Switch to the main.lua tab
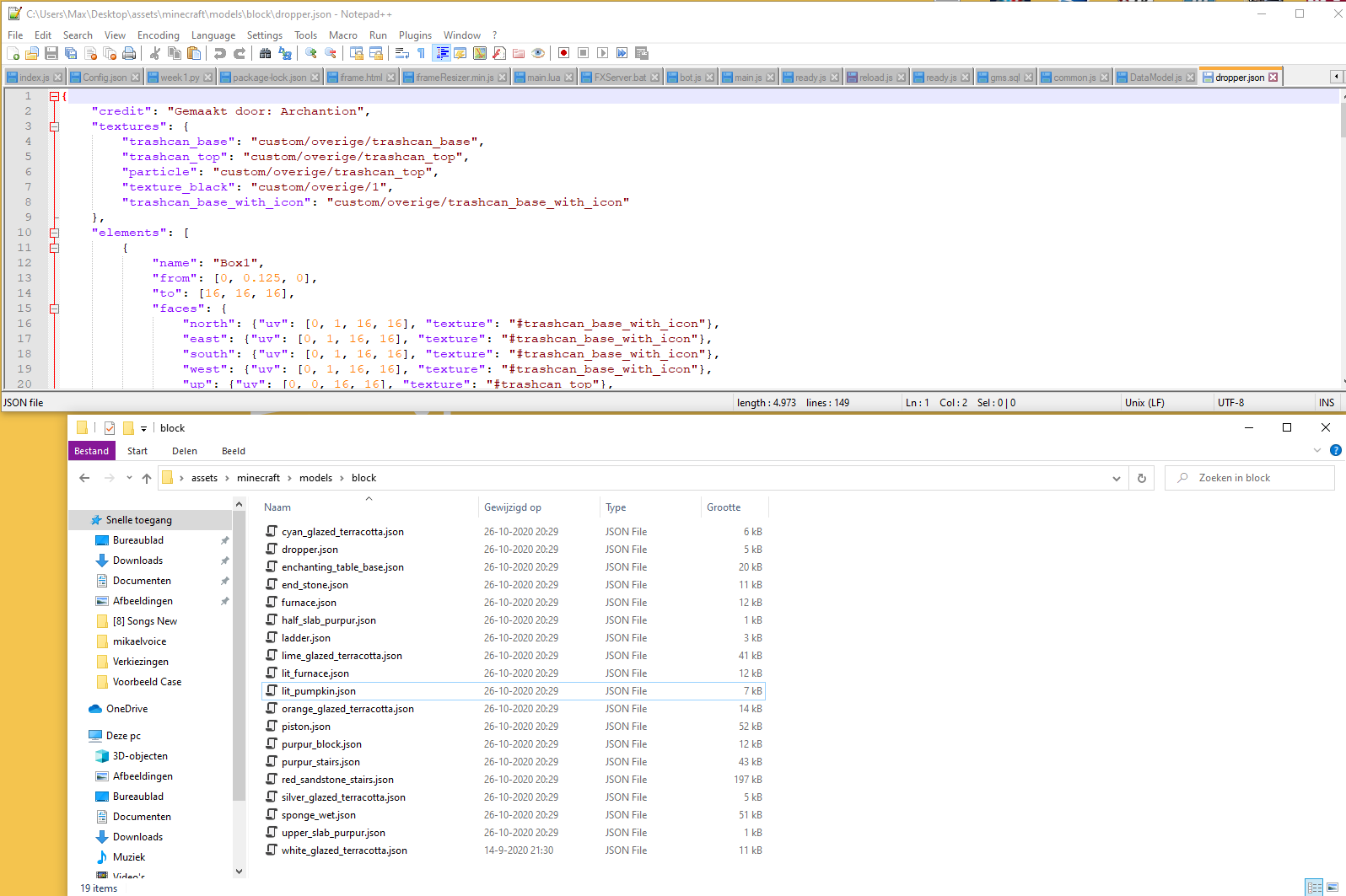1346x896 pixels. coord(543,78)
